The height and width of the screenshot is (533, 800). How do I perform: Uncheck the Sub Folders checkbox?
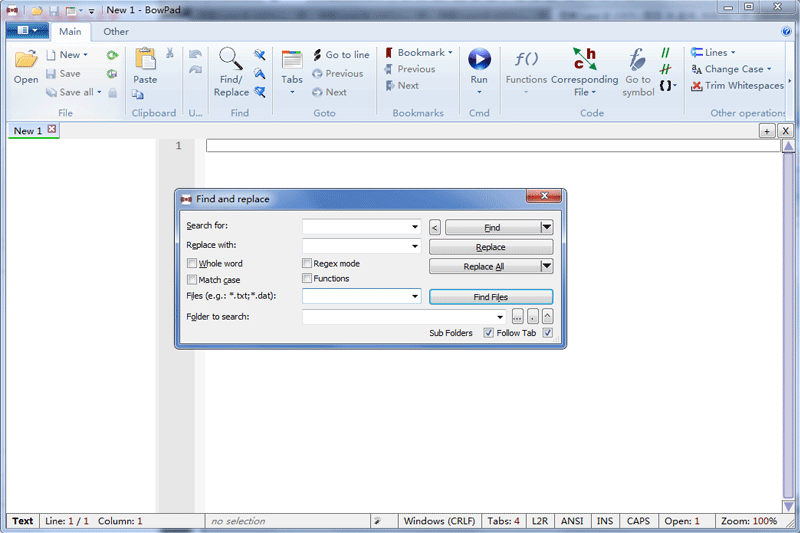coord(488,333)
